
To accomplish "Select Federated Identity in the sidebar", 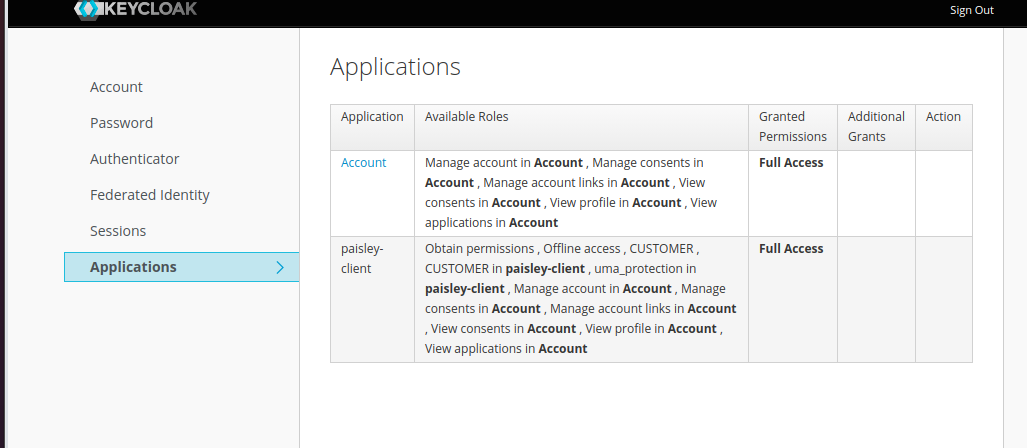I will [x=149, y=195].
